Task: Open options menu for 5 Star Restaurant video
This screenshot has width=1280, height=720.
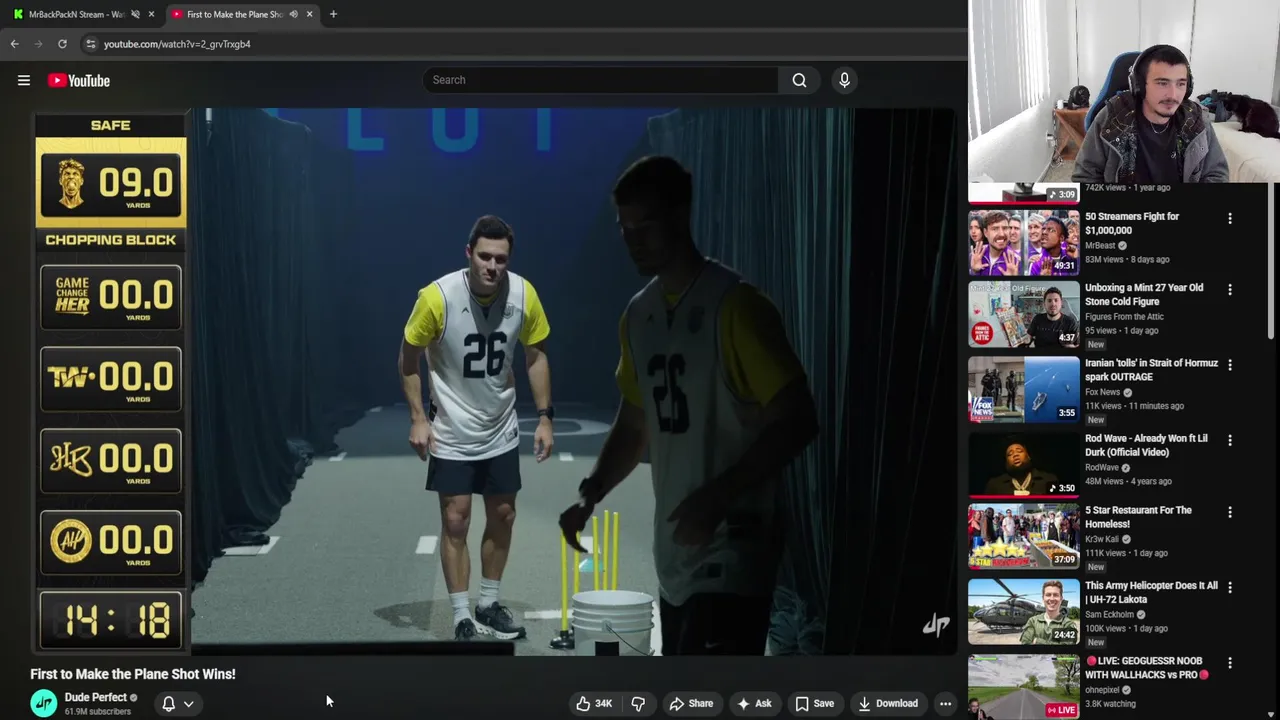Action: point(1230,512)
